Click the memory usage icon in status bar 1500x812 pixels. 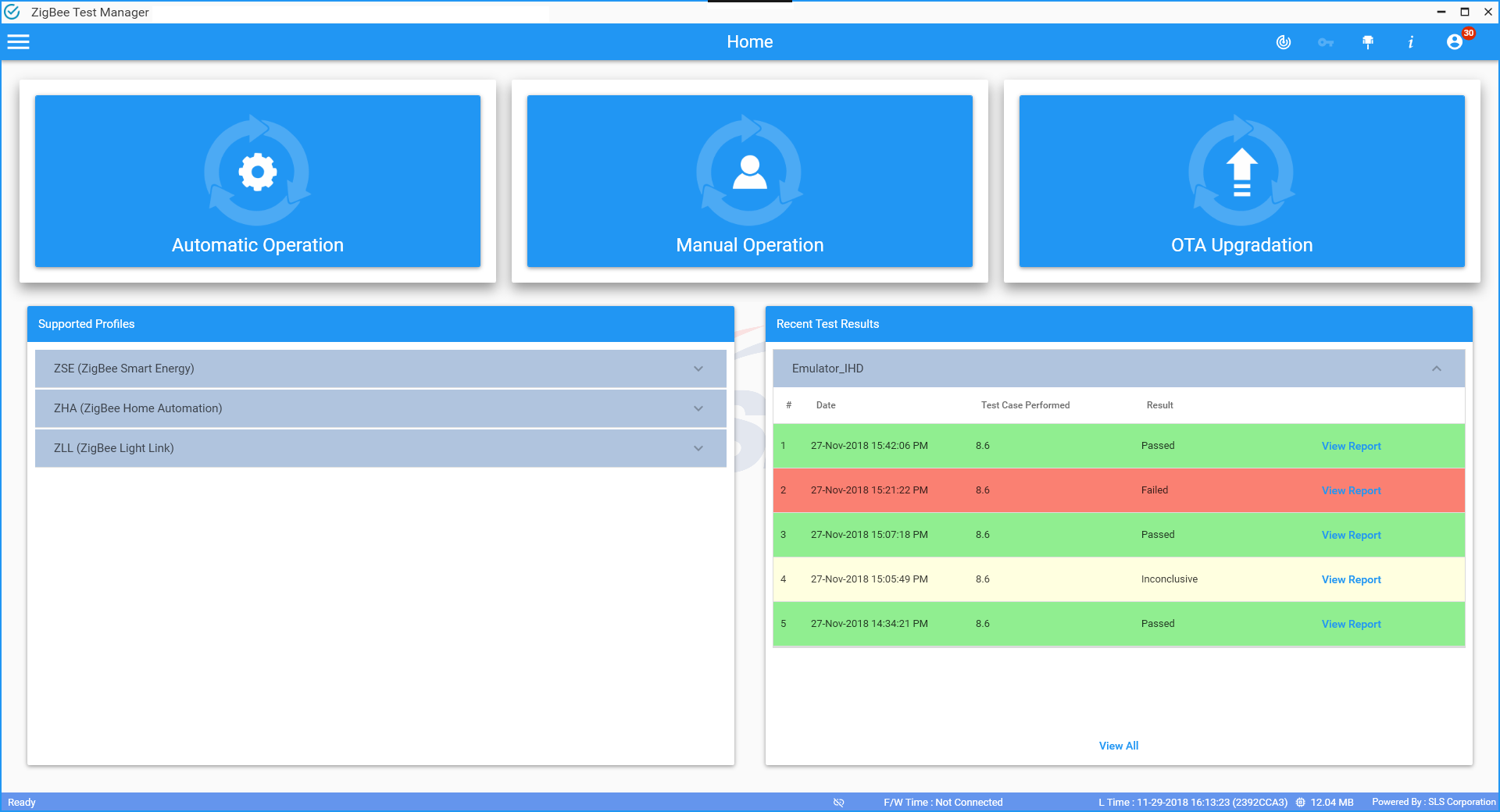[1300, 803]
